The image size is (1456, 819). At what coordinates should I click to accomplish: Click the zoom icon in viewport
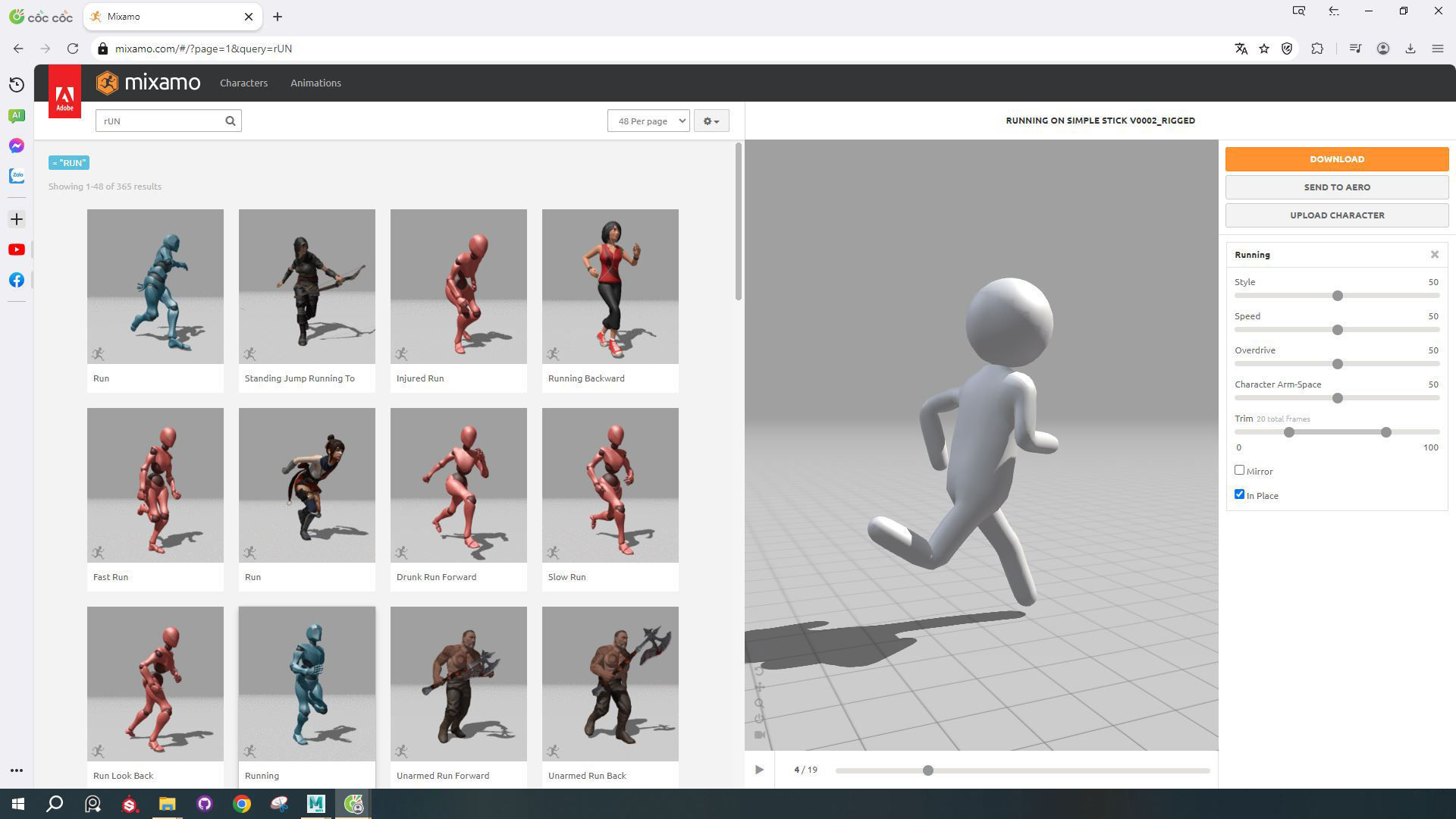click(759, 703)
